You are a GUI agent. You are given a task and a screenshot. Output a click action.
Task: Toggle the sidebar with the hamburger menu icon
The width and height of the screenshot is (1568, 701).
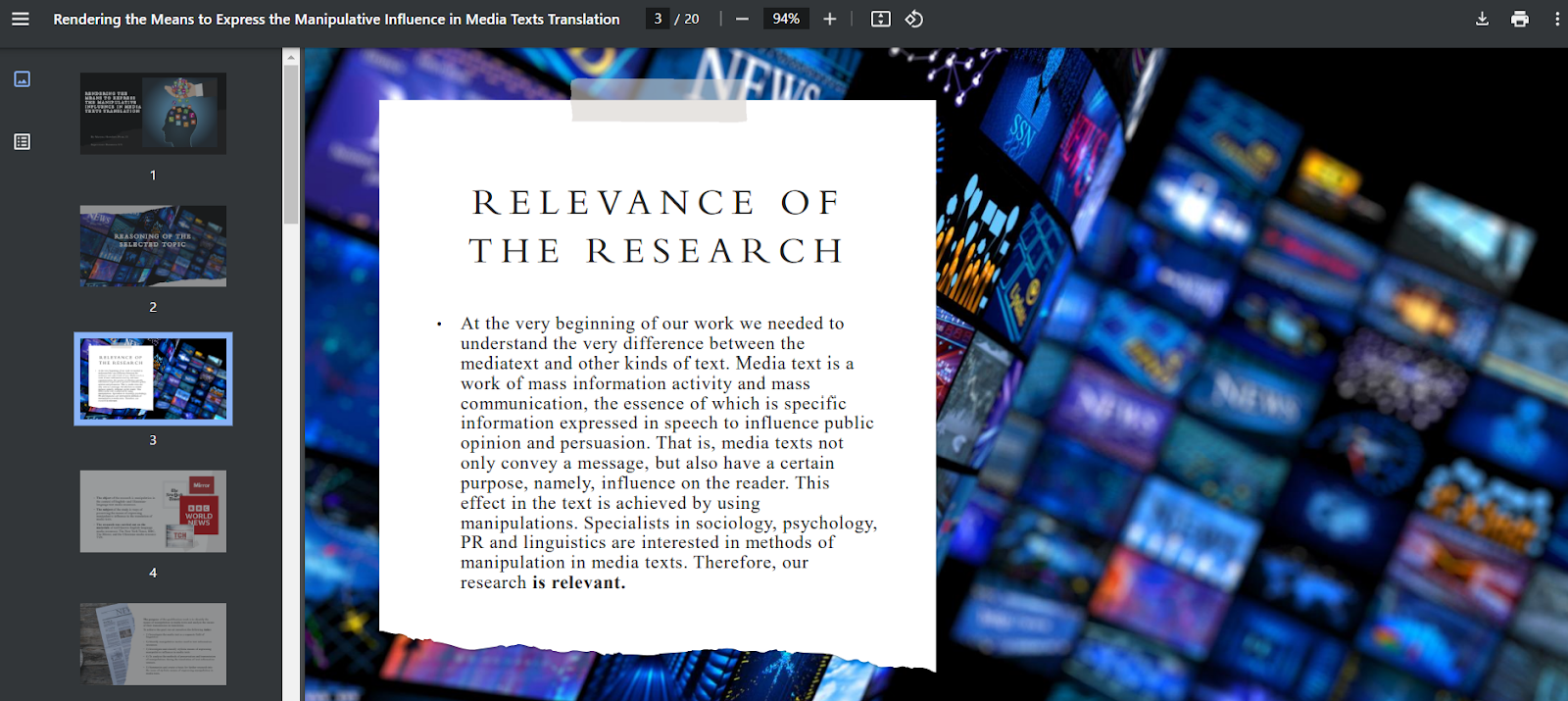coord(21,19)
